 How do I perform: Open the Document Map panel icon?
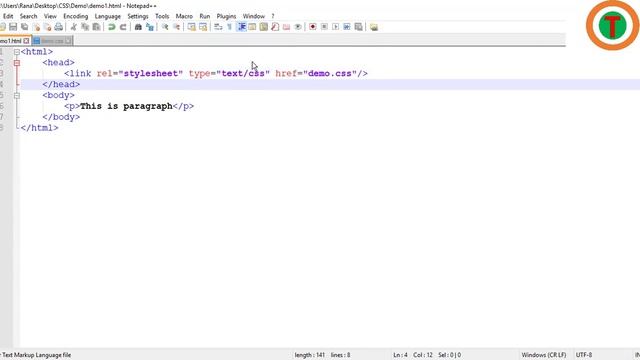click(x=264, y=27)
